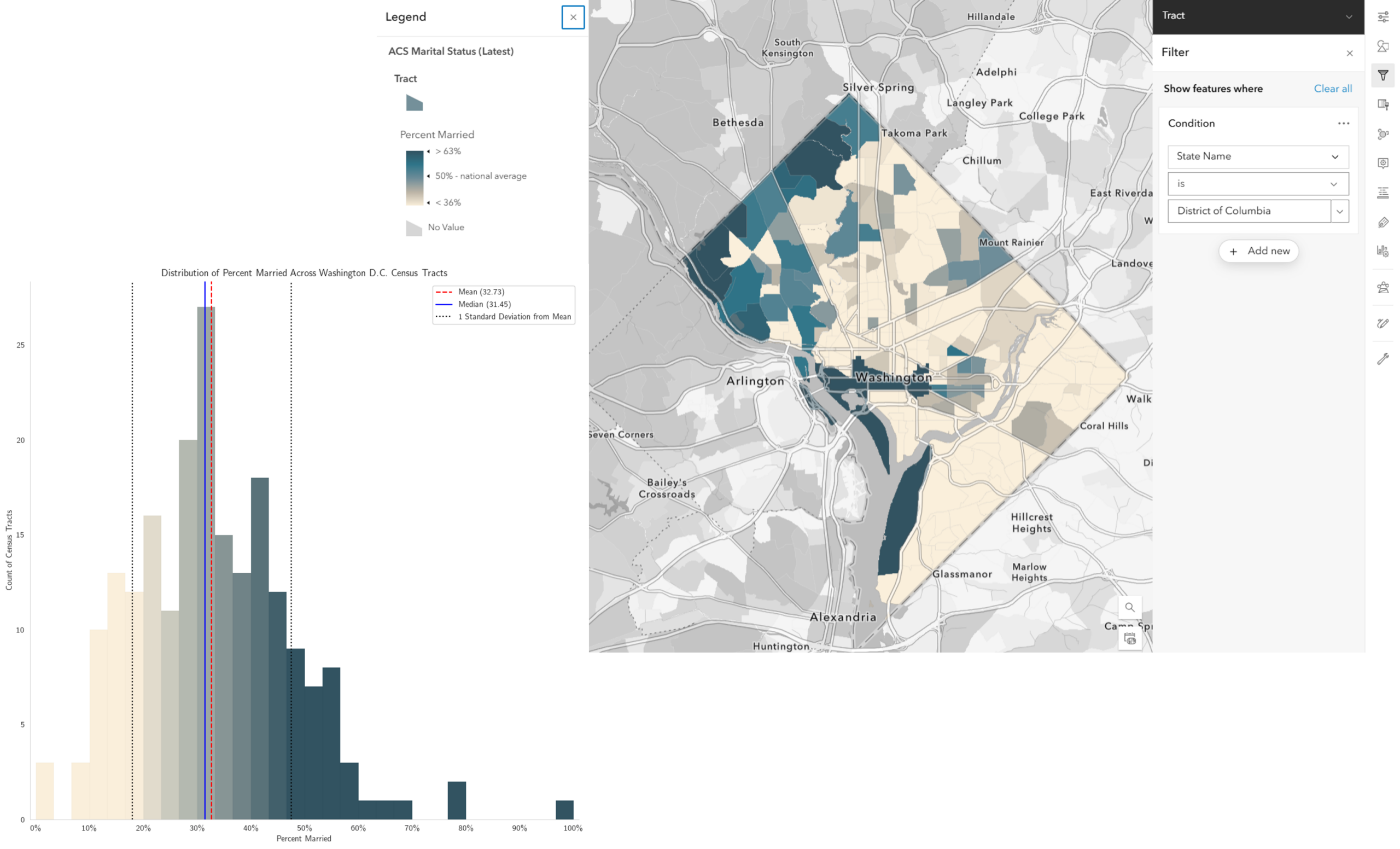This screenshot has height=849, width=1400.
Task: Open the layer Properties sliders icon
Action: pos(1382,17)
